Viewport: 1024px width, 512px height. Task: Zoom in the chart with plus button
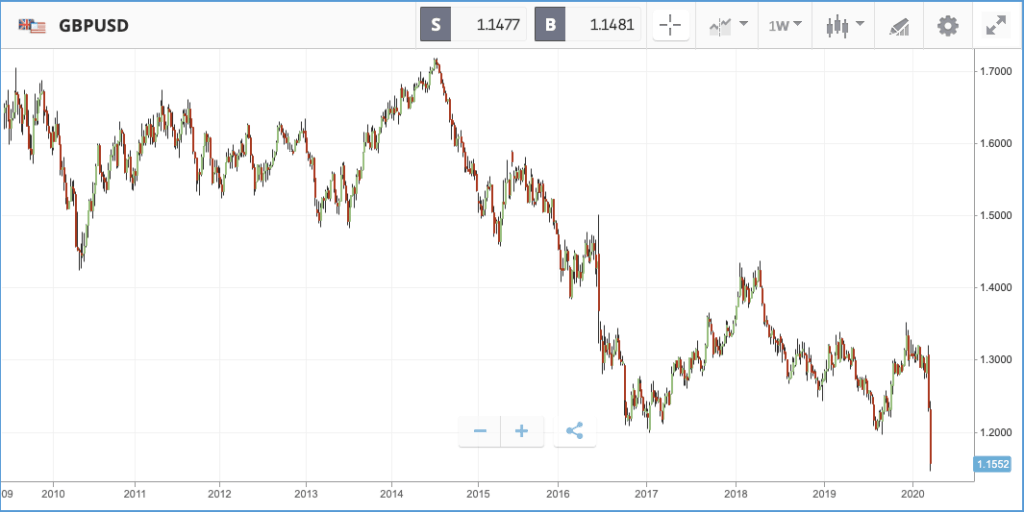point(522,431)
